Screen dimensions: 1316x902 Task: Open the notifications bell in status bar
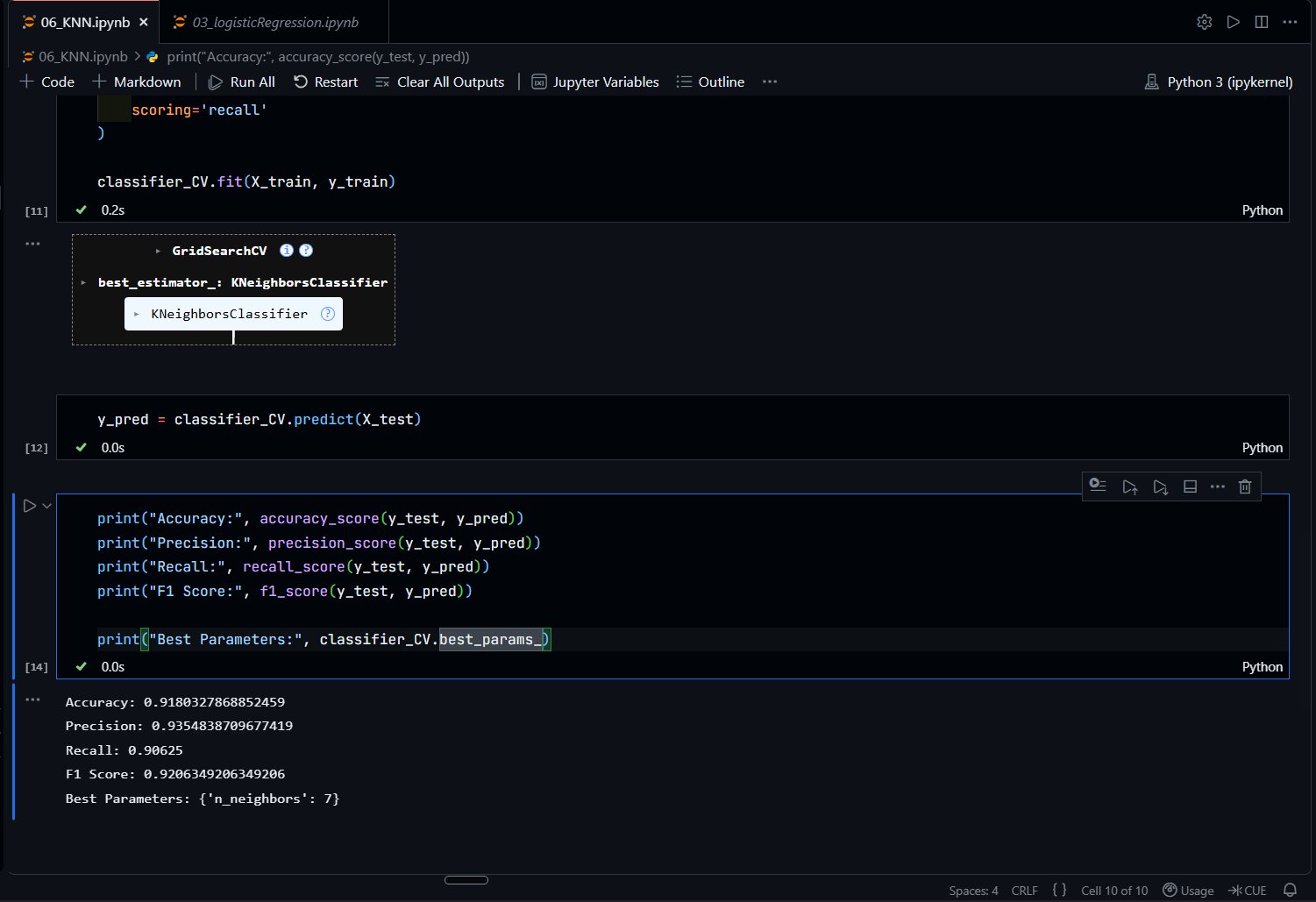pyautogui.click(x=1290, y=890)
